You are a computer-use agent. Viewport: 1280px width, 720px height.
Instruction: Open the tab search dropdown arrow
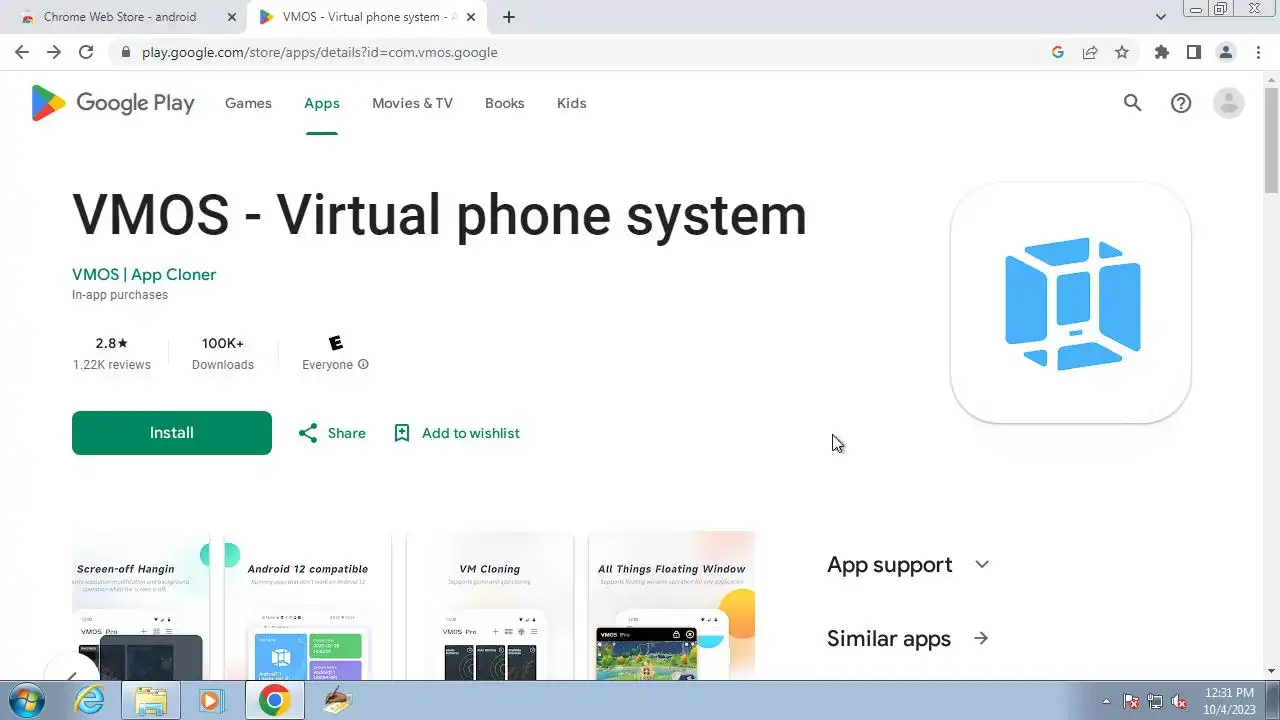pos(1161,17)
